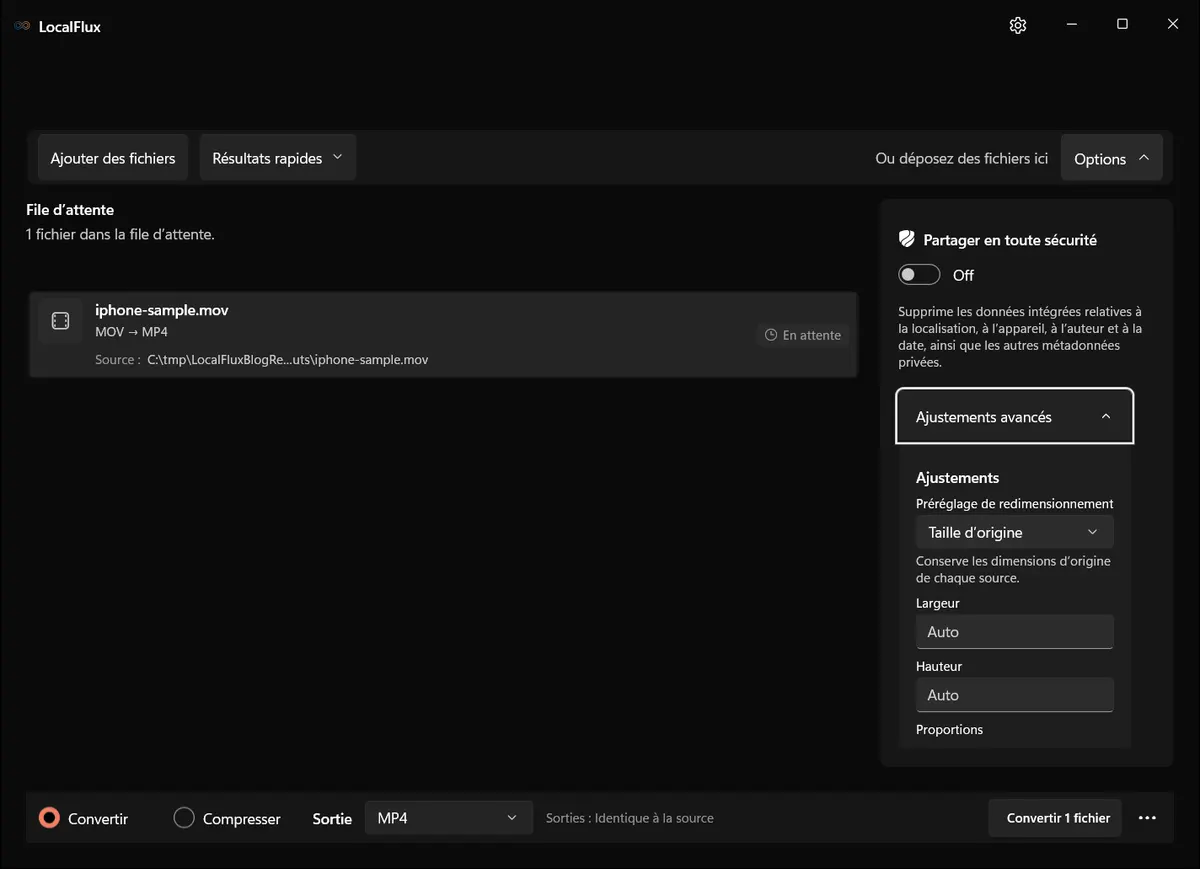Select the Compresser radio button
Image resolution: width=1200 pixels, height=869 pixels.
[x=184, y=818]
